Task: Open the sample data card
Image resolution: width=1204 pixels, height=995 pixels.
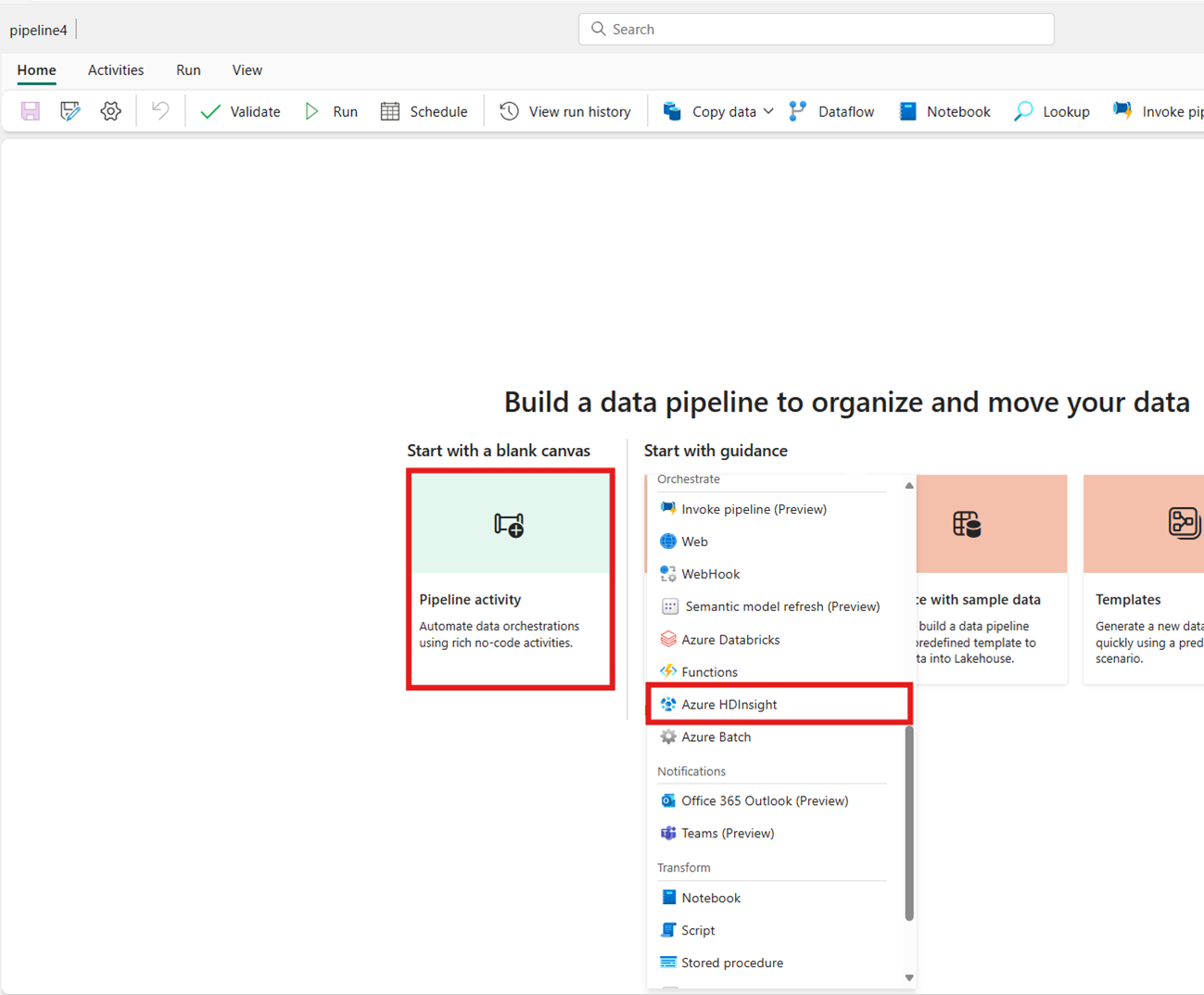Action: 992,580
